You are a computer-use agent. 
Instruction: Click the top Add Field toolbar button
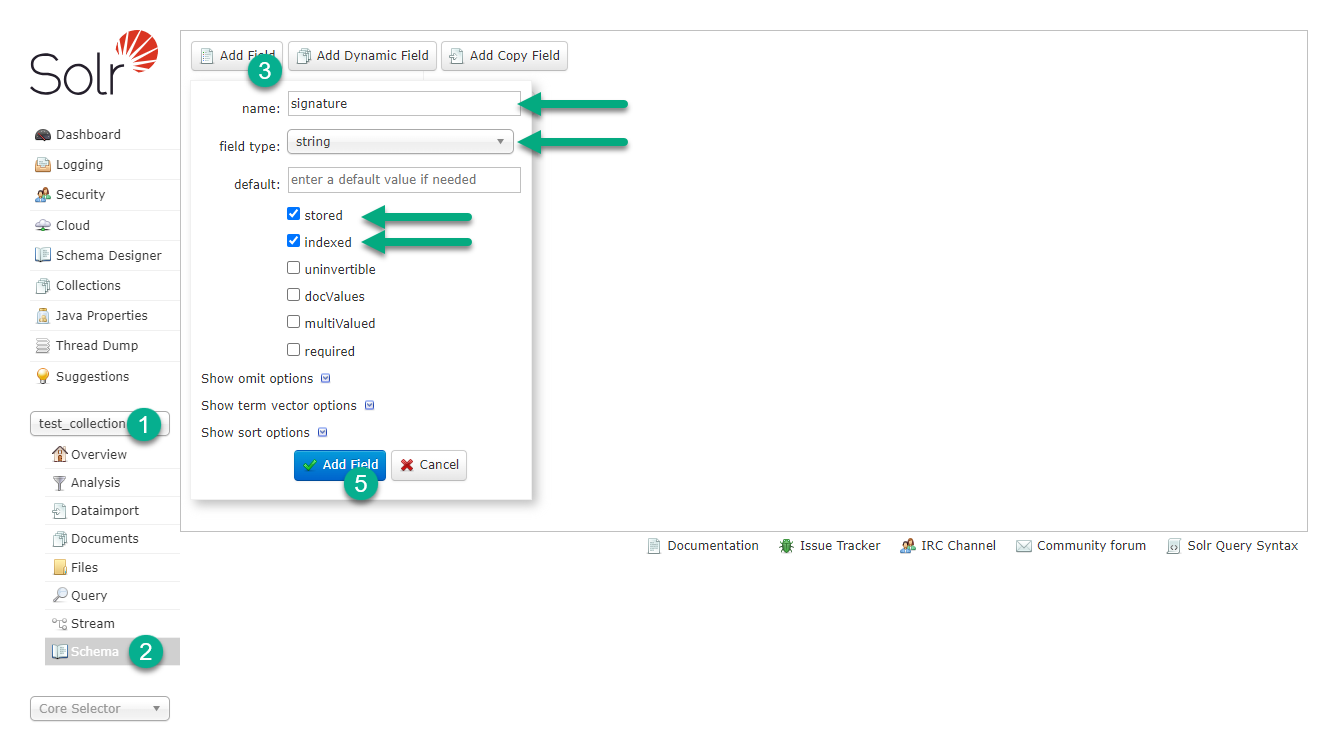coord(237,56)
